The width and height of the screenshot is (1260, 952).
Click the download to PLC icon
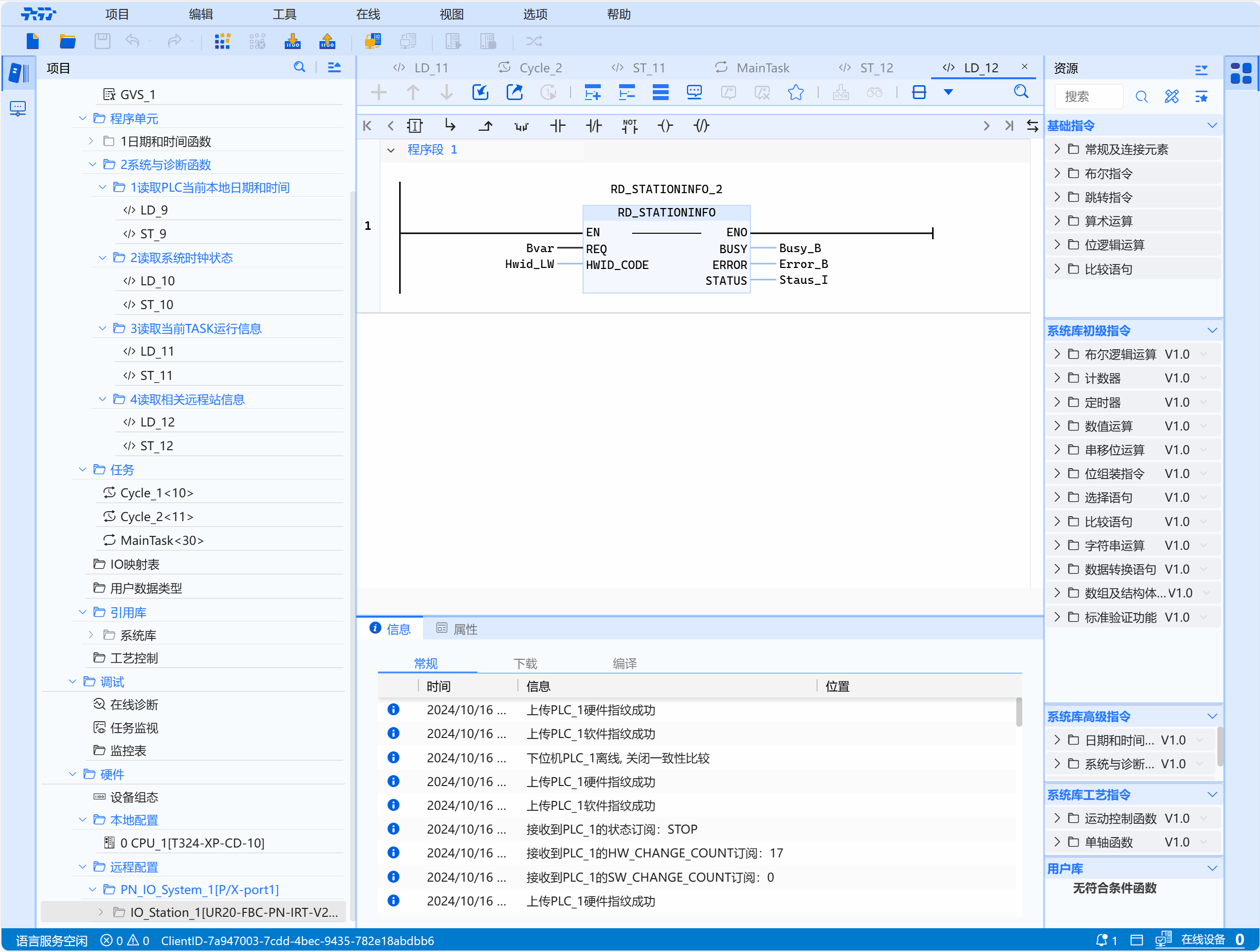coord(292,41)
